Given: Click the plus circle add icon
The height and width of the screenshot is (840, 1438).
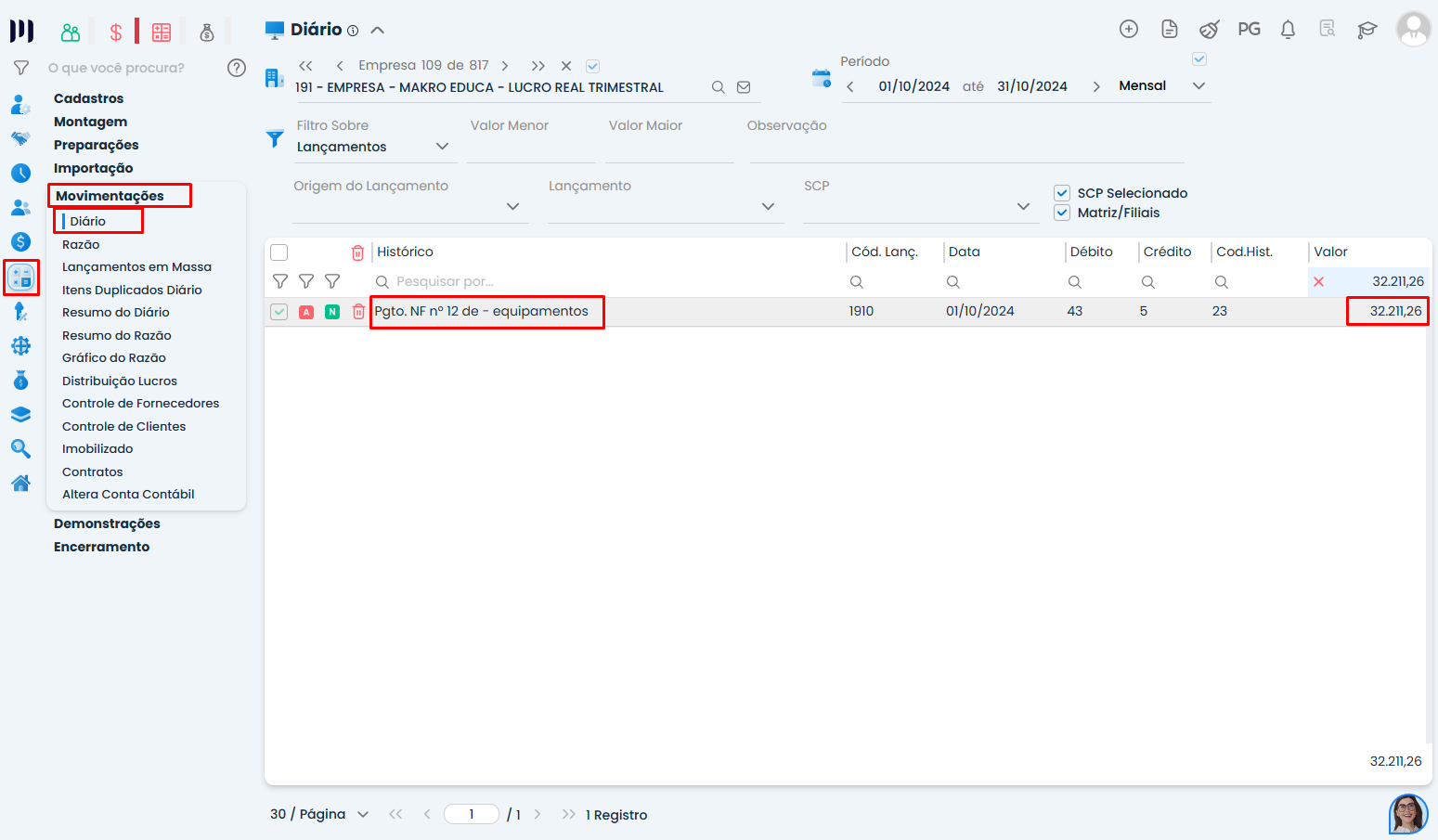Looking at the screenshot, I should (x=1129, y=30).
